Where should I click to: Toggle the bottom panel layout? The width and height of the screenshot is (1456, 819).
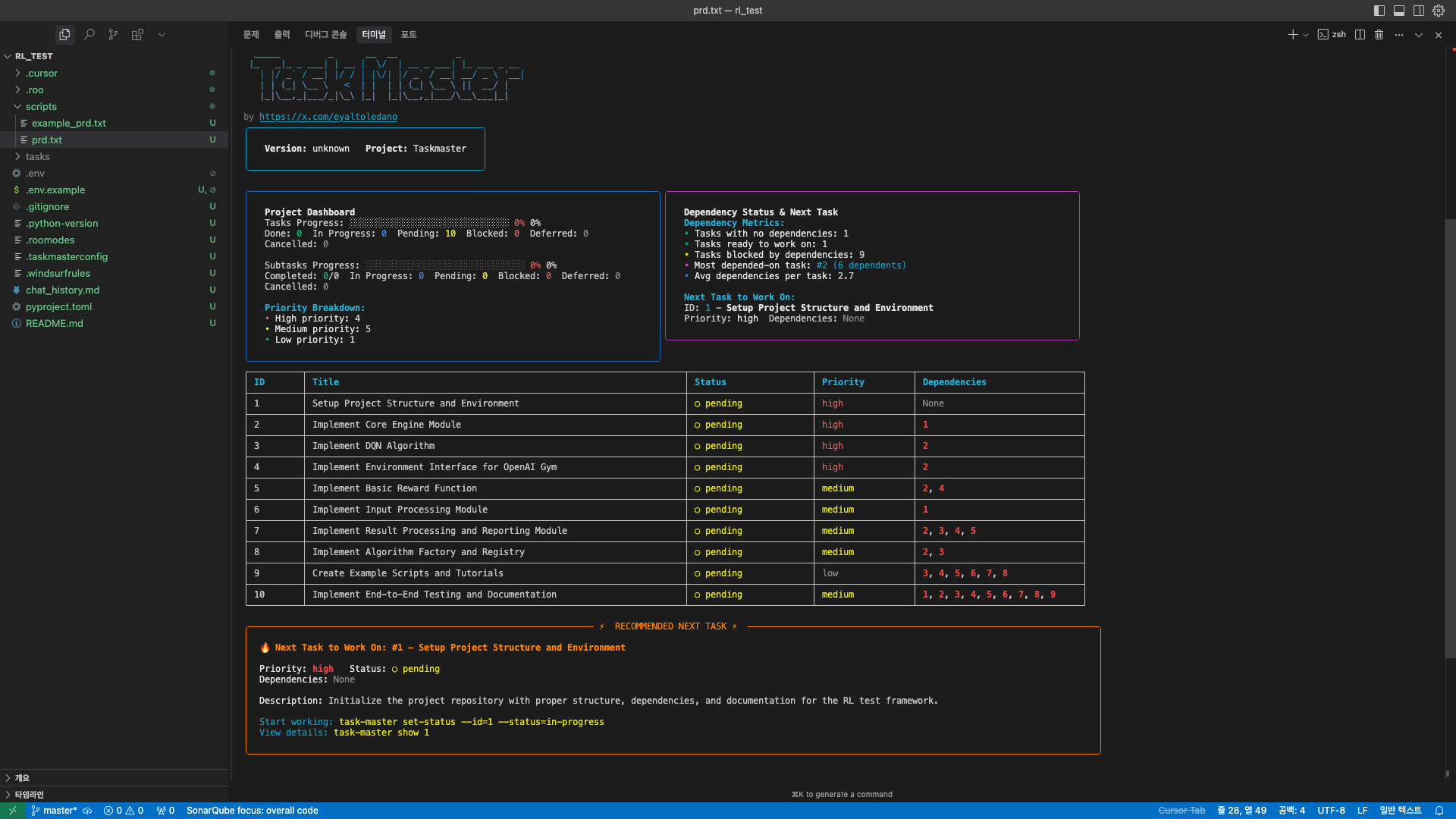tap(1399, 11)
